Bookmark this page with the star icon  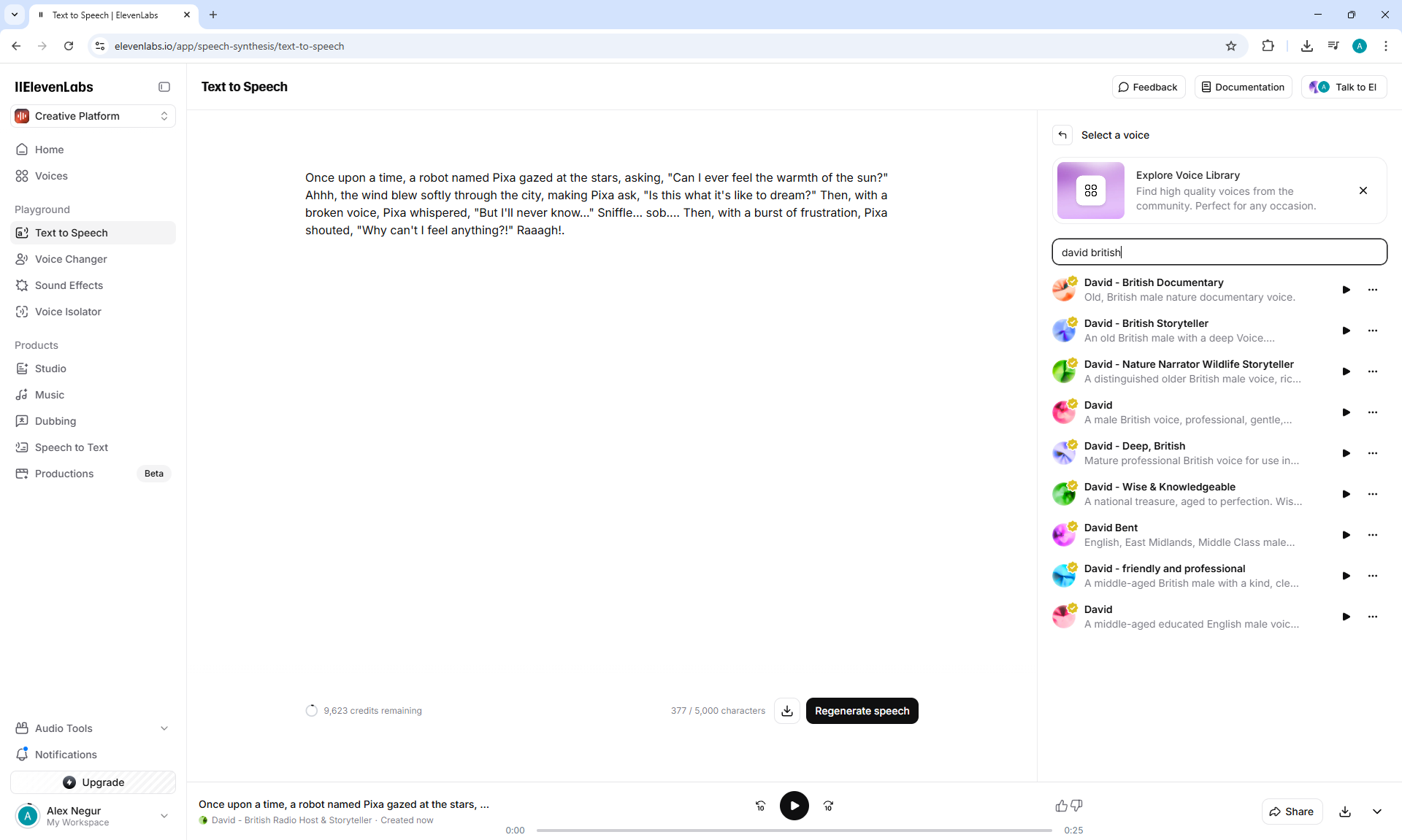point(1231,46)
